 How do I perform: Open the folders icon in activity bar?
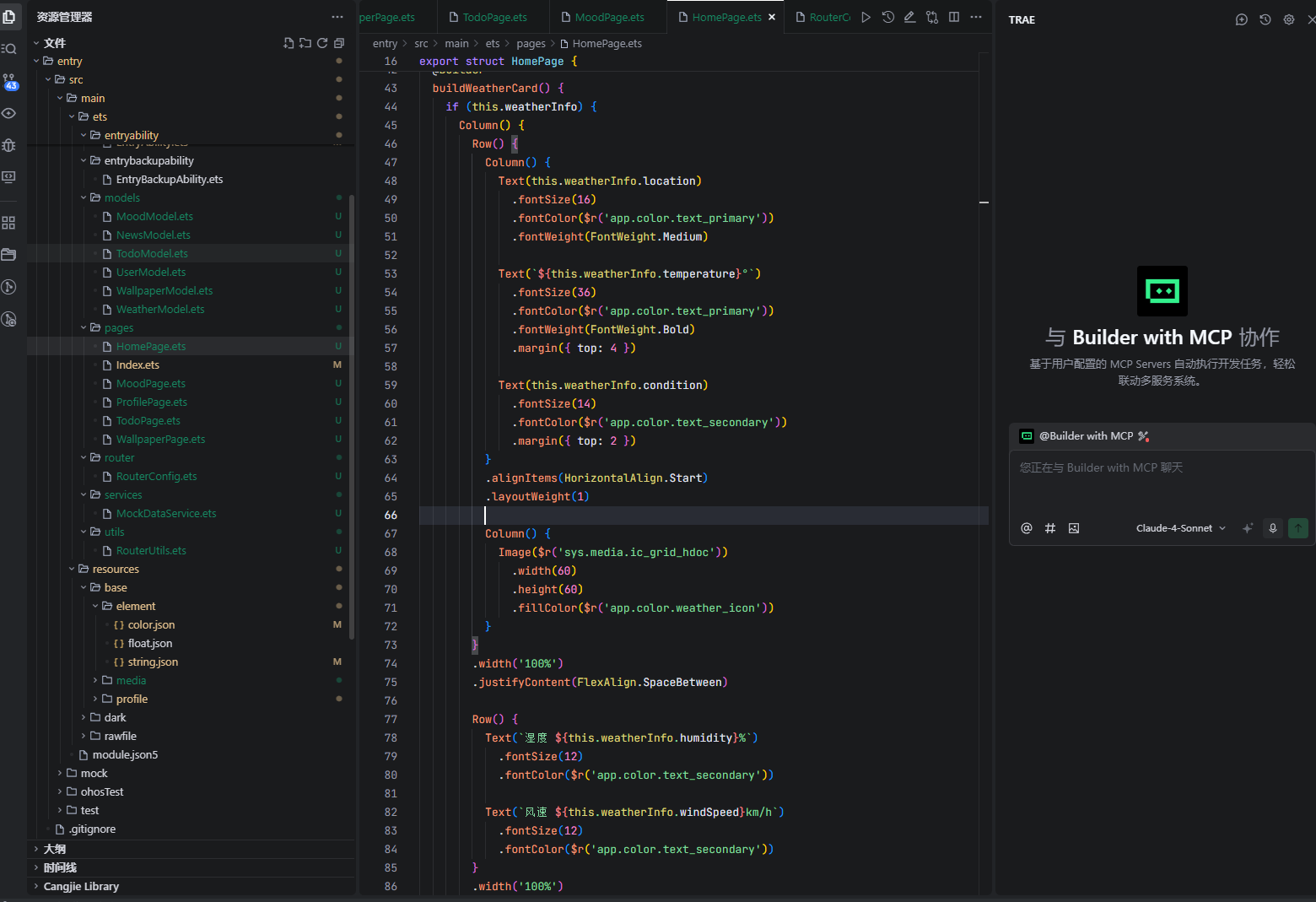(9, 255)
